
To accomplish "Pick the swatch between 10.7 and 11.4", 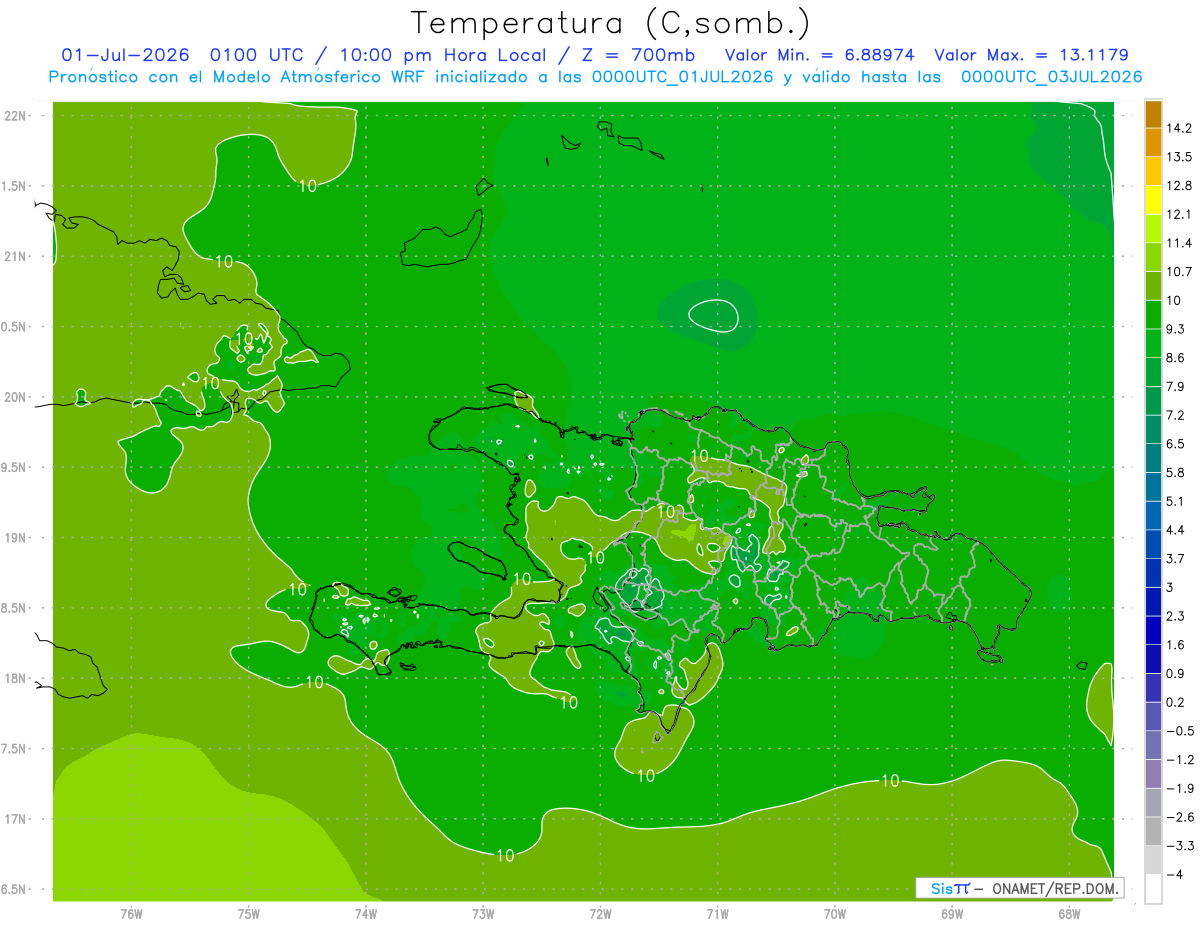I will coord(1153,257).
